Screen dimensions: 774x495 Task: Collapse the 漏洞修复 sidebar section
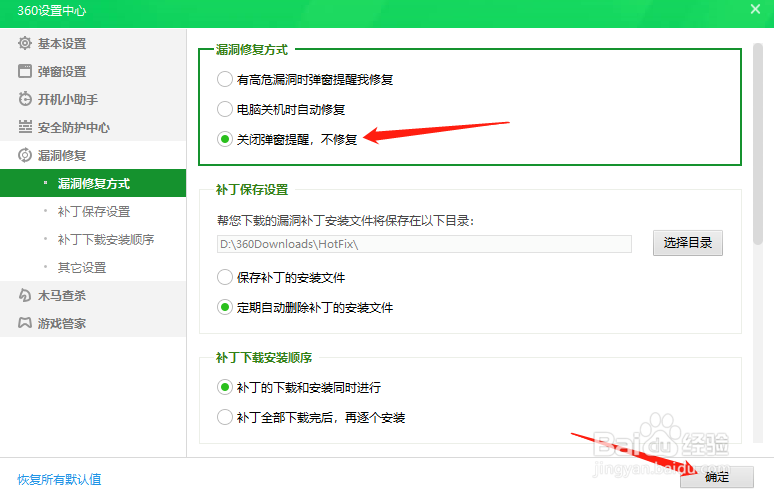click(x=93, y=155)
